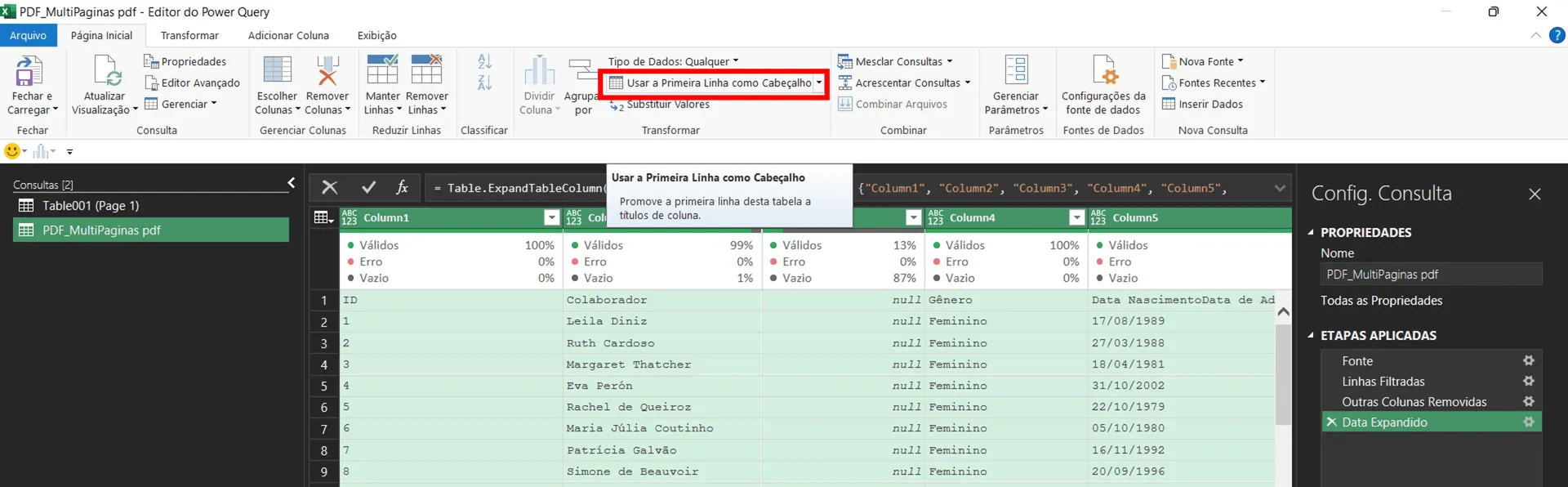Cancel formula with the X icon
1568x487 pixels.
330,187
